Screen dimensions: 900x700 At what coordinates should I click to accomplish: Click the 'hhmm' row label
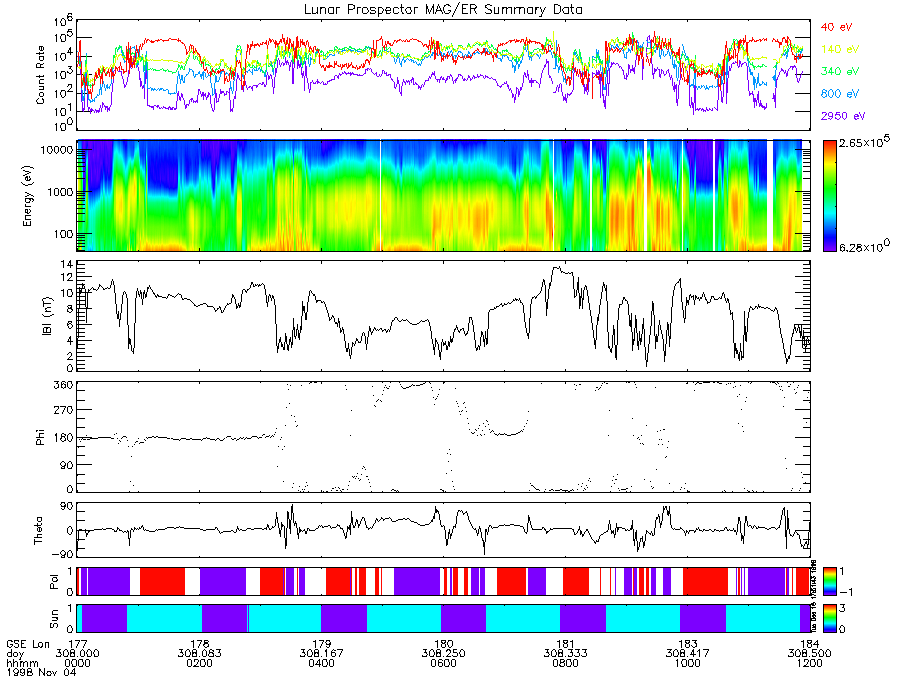tap(20, 663)
